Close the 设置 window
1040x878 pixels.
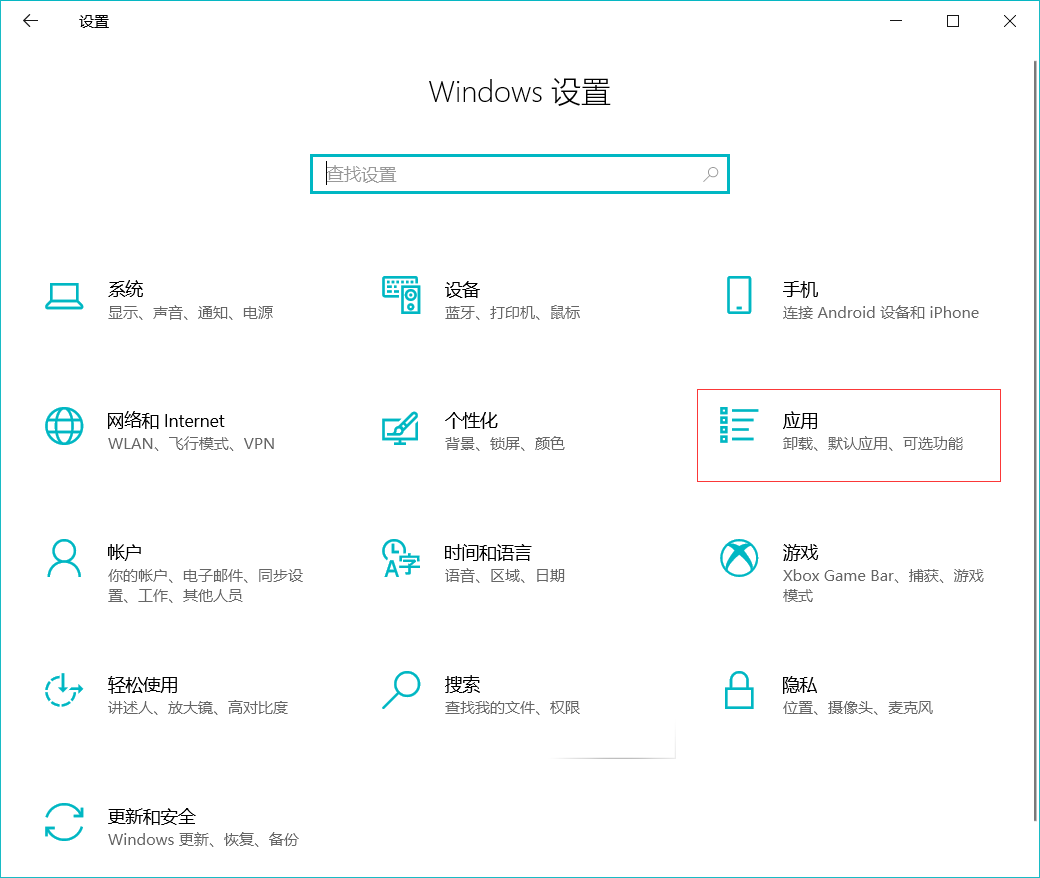[x=1010, y=21]
